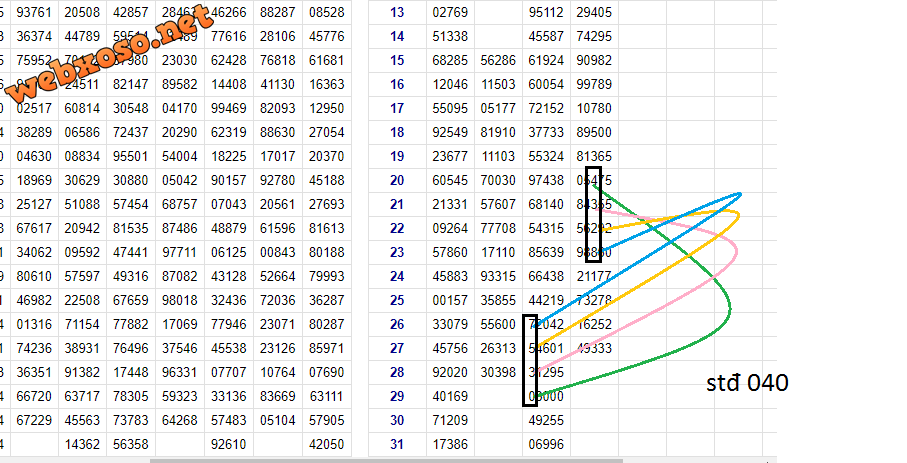
Task: Click the cell with value 21177
Action: click(x=594, y=275)
